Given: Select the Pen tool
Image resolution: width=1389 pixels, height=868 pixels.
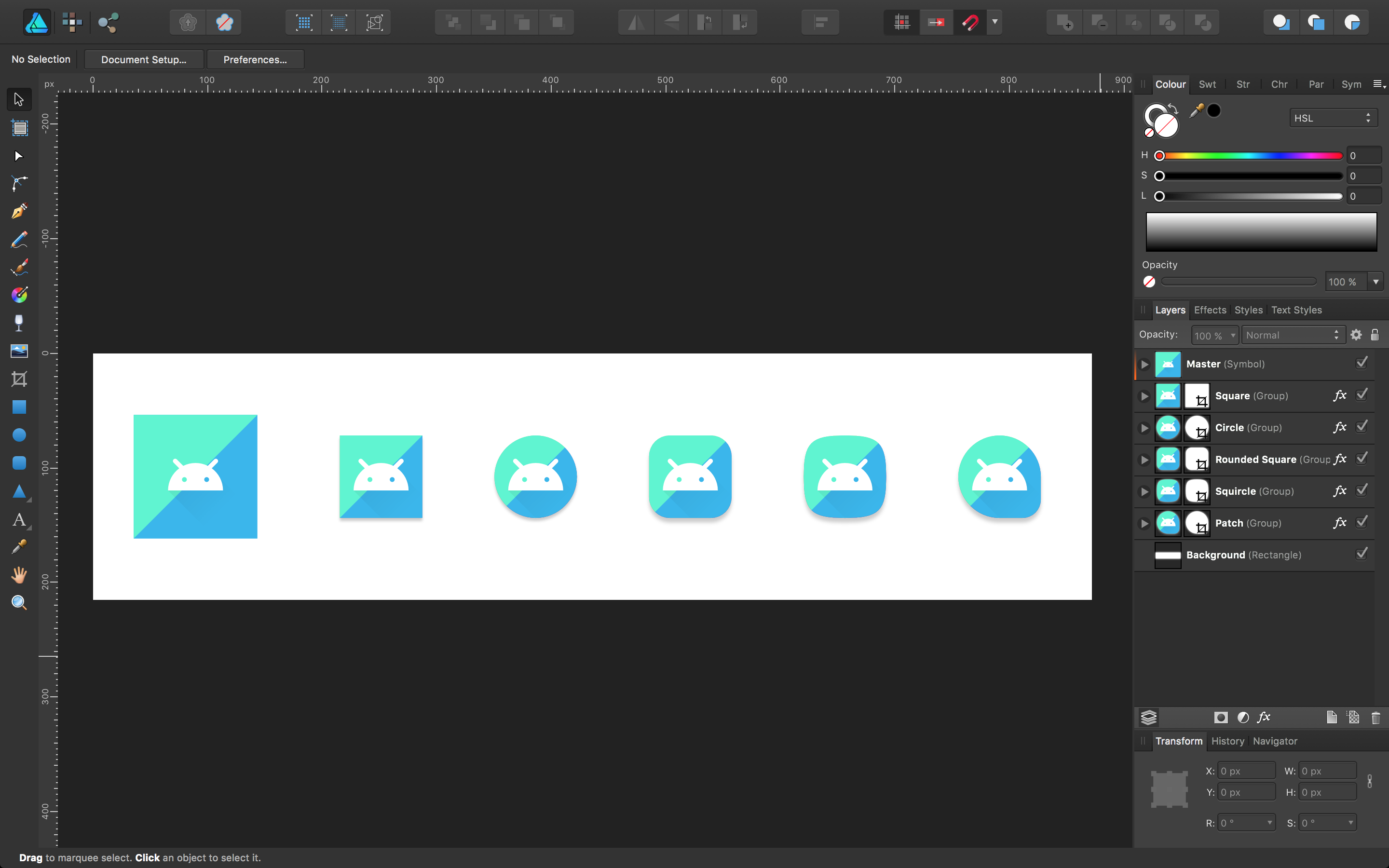Looking at the screenshot, I should click(19, 211).
